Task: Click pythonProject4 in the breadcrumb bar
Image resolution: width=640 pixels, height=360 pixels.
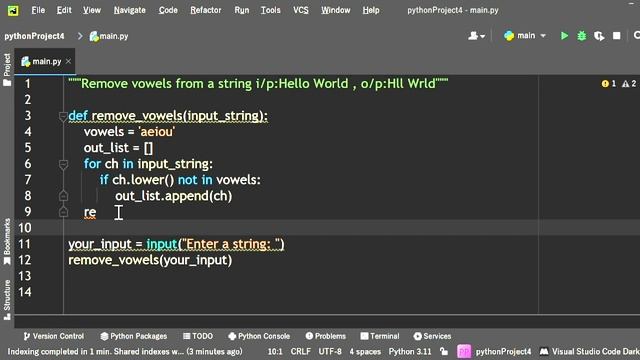Action: [x=34, y=36]
